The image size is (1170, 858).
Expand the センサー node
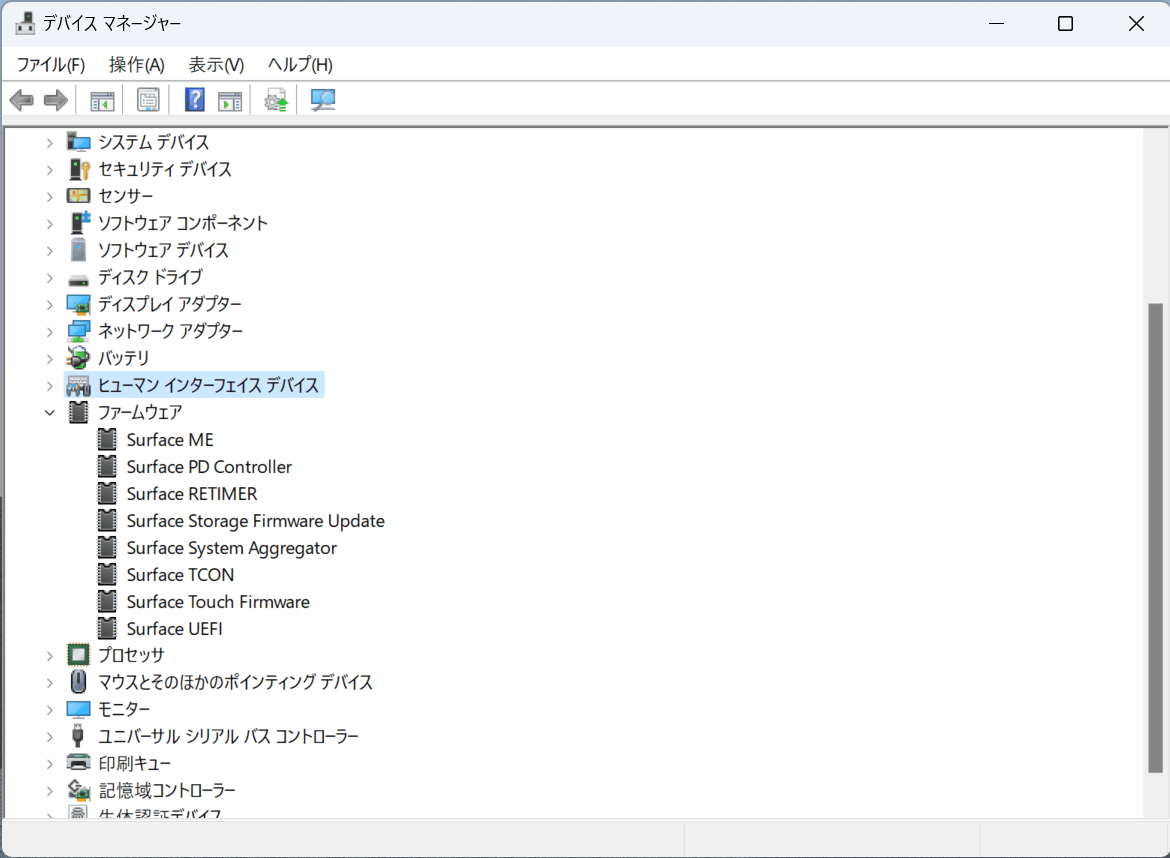coord(50,197)
